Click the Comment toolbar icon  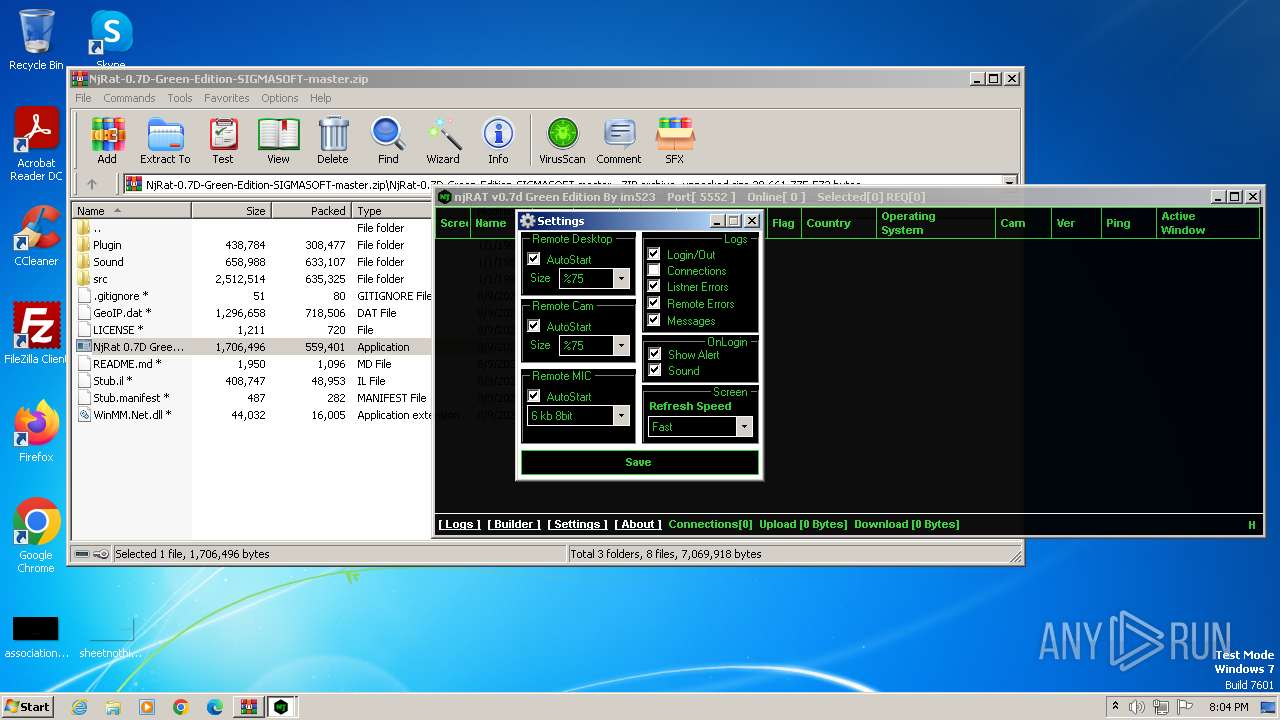(x=619, y=140)
